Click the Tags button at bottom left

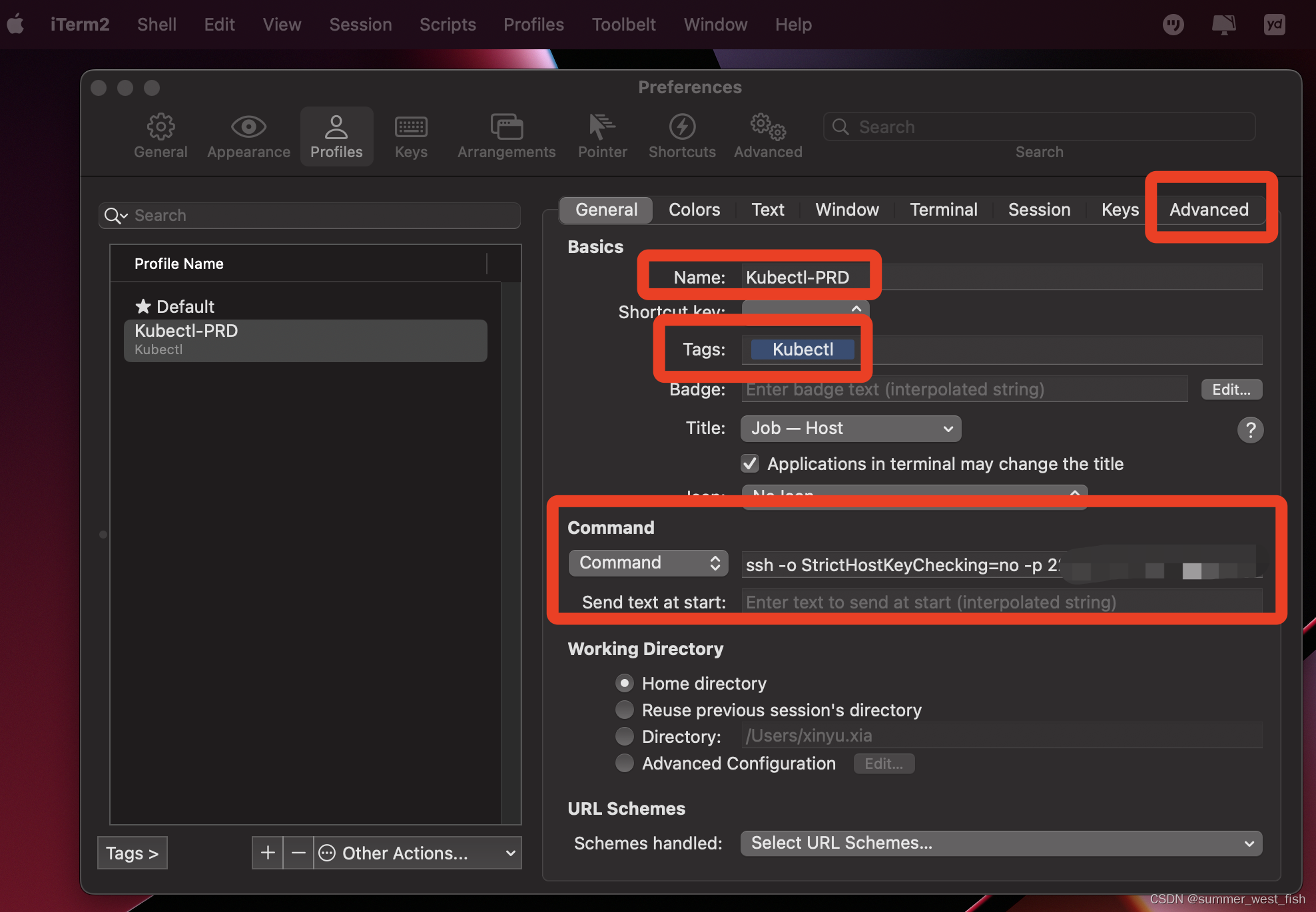131,853
